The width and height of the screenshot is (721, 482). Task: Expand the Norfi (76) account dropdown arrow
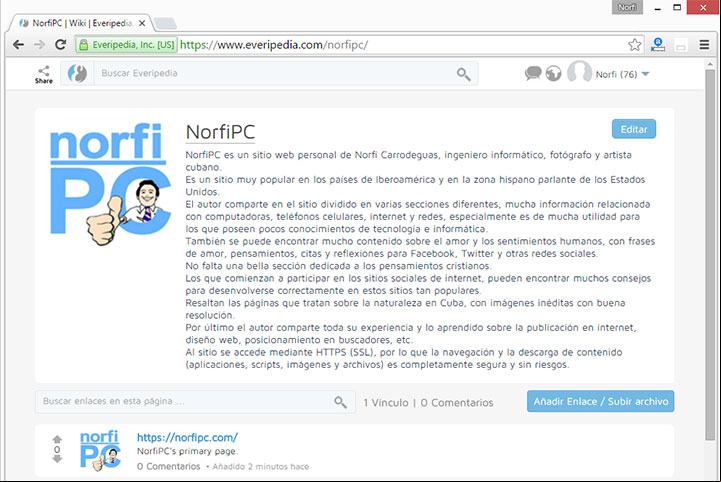[x=646, y=74]
